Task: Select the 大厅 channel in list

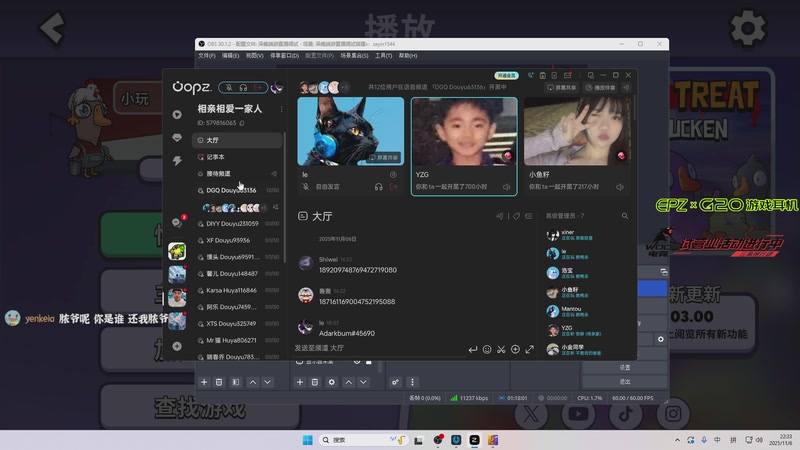Action: pyautogui.click(x=237, y=140)
